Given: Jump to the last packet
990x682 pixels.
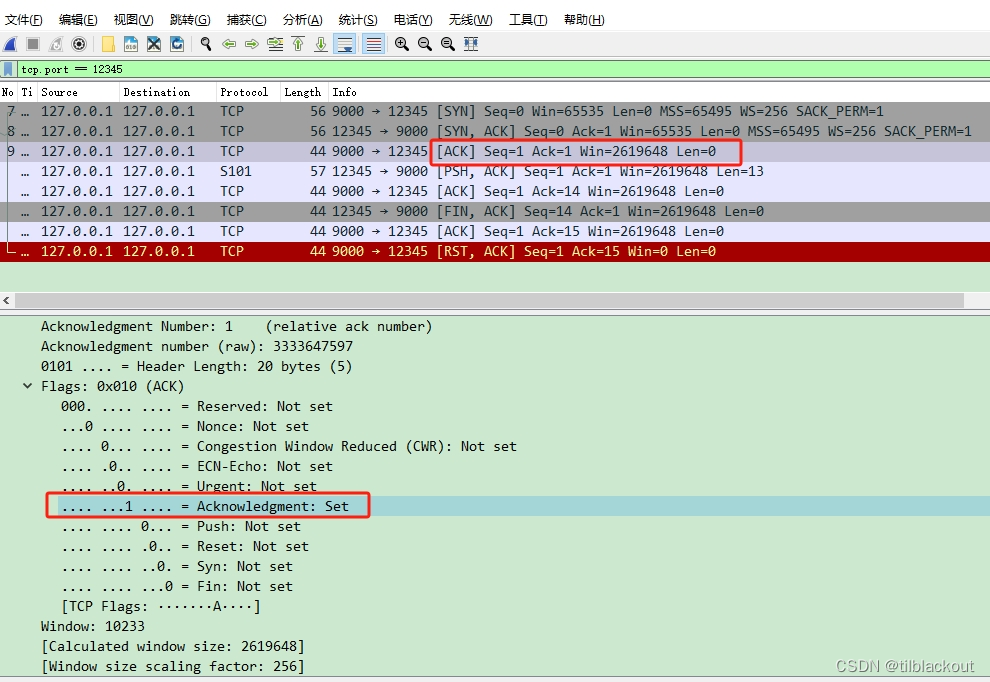Looking at the screenshot, I should tap(321, 44).
